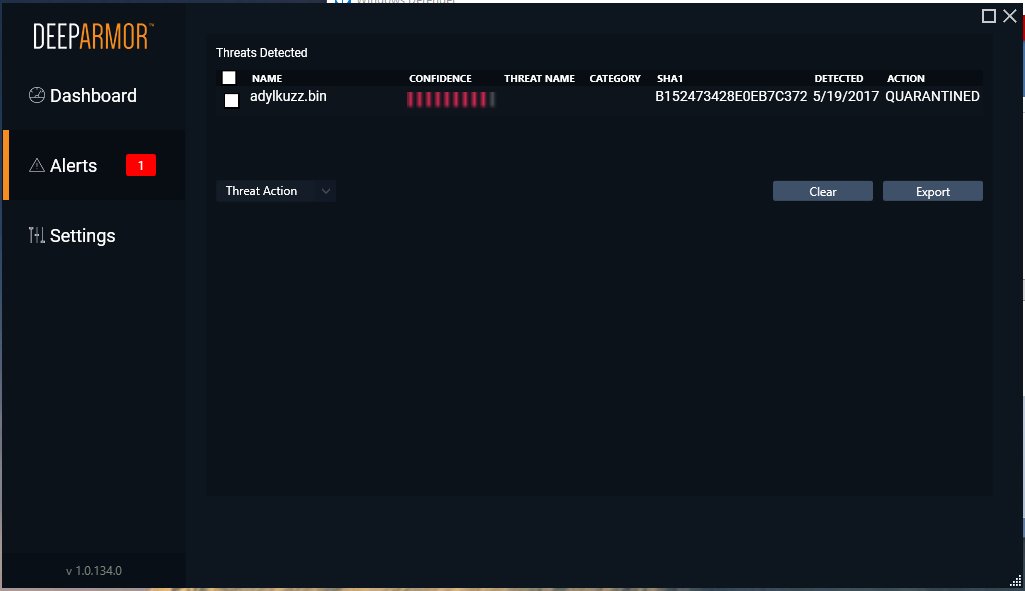Click the Dashboard gauge icon

click(37, 95)
